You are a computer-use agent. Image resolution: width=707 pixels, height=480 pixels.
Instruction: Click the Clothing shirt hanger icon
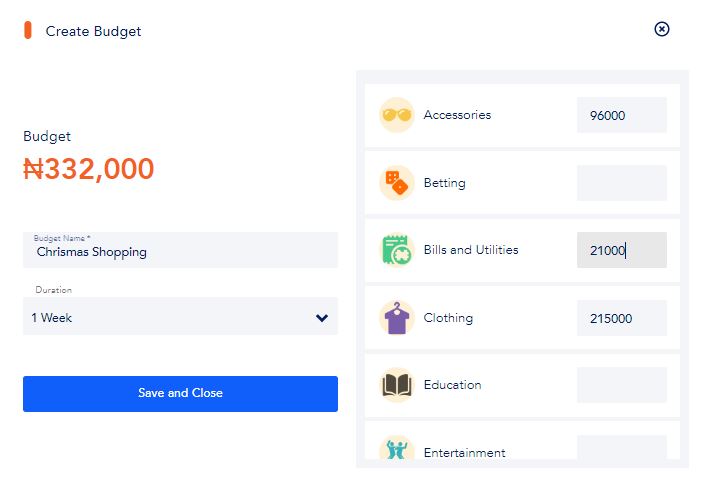[396, 318]
